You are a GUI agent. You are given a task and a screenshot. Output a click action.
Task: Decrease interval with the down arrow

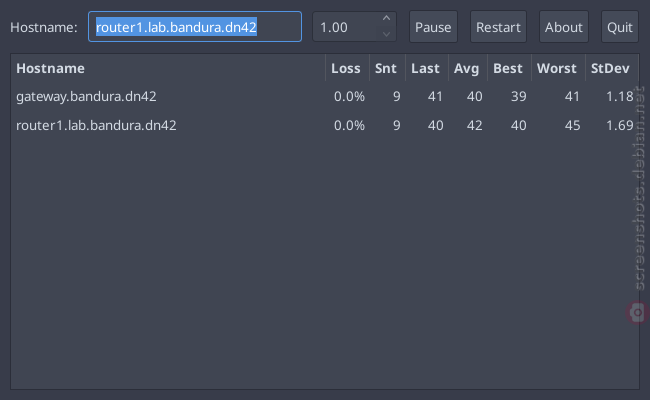pos(386,34)
